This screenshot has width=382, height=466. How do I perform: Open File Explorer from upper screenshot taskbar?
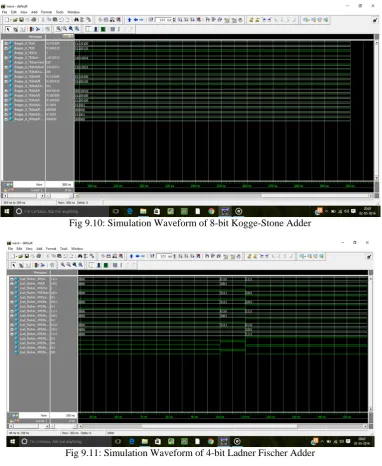[x=143, y=211]
